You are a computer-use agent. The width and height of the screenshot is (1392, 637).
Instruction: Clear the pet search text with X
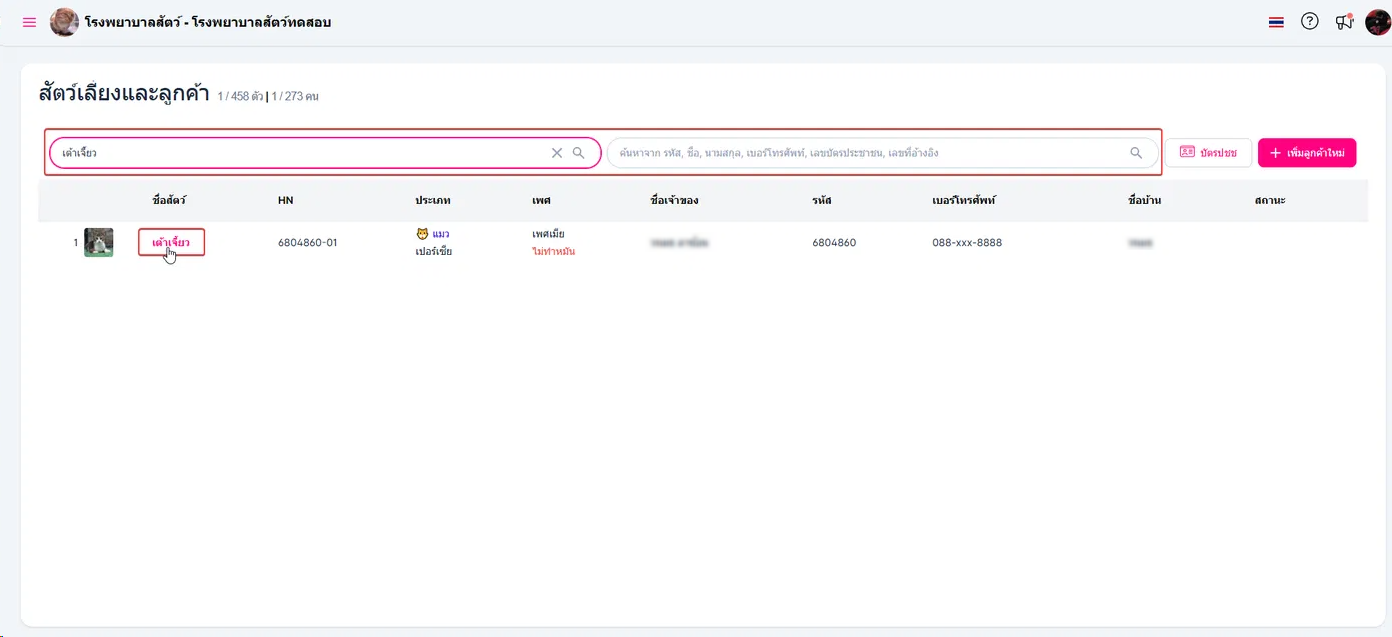tap(557, 153)
